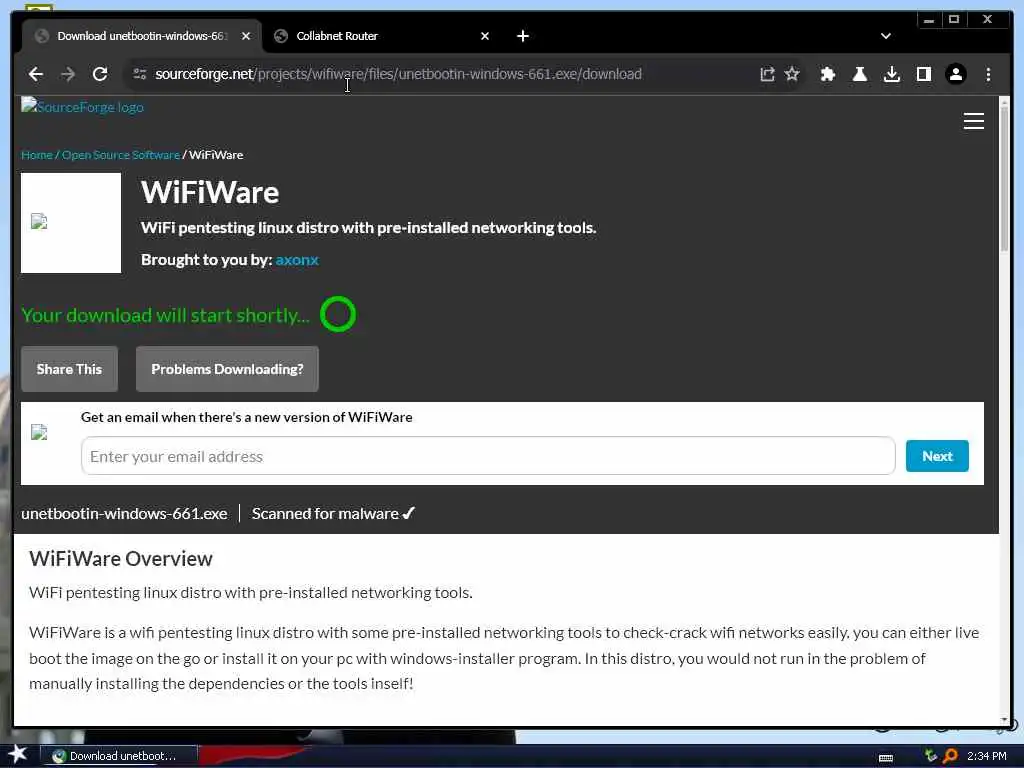Click the unetbootin-windows-661.exe file name text
This screenshot has width=1024, height=768.
point(124,514)
